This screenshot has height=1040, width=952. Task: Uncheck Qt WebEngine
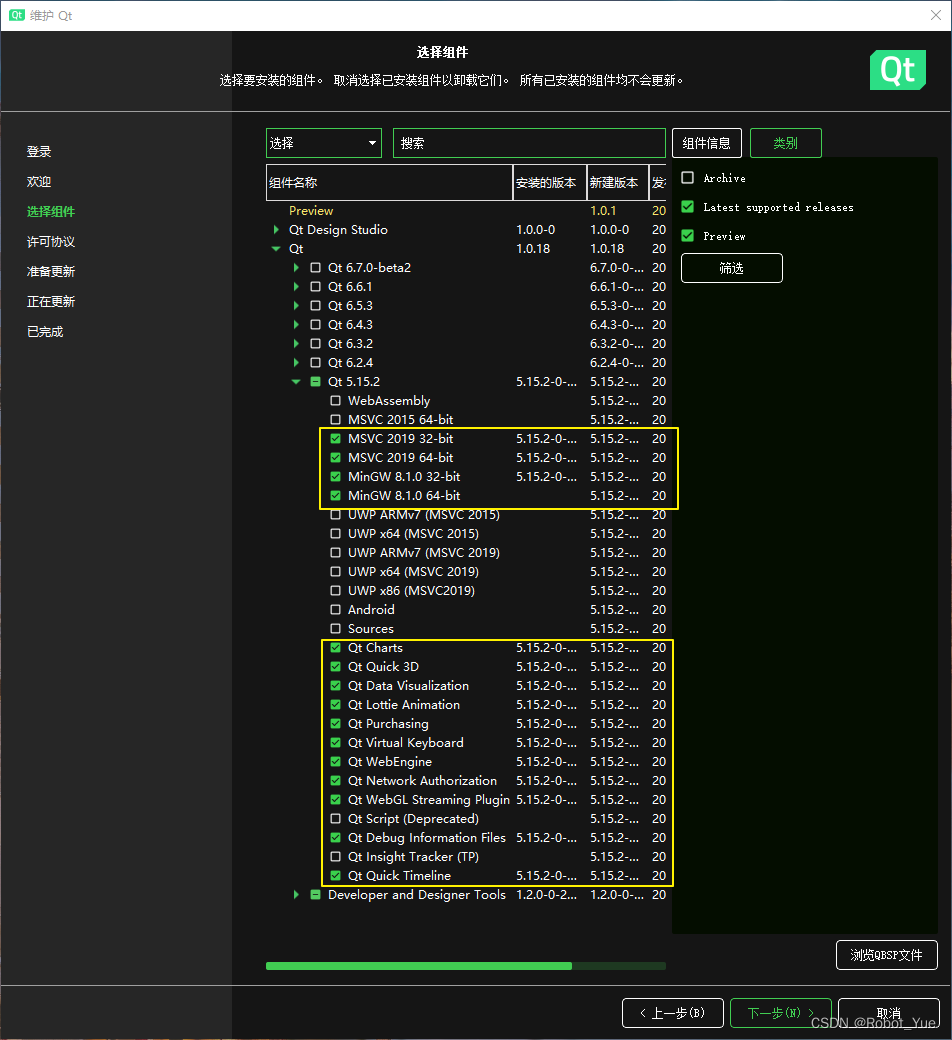click(336, 762)
